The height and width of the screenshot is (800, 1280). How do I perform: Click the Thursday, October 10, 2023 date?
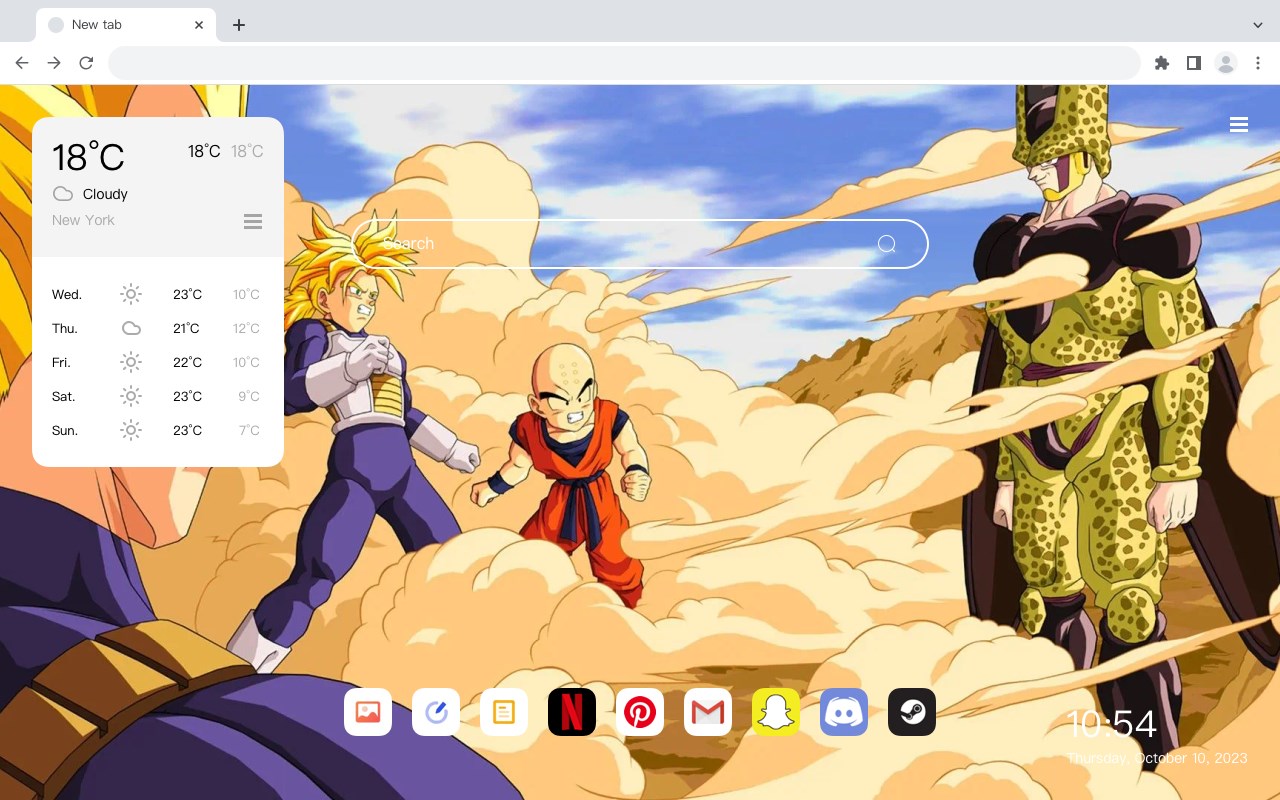coord(1158,758)
